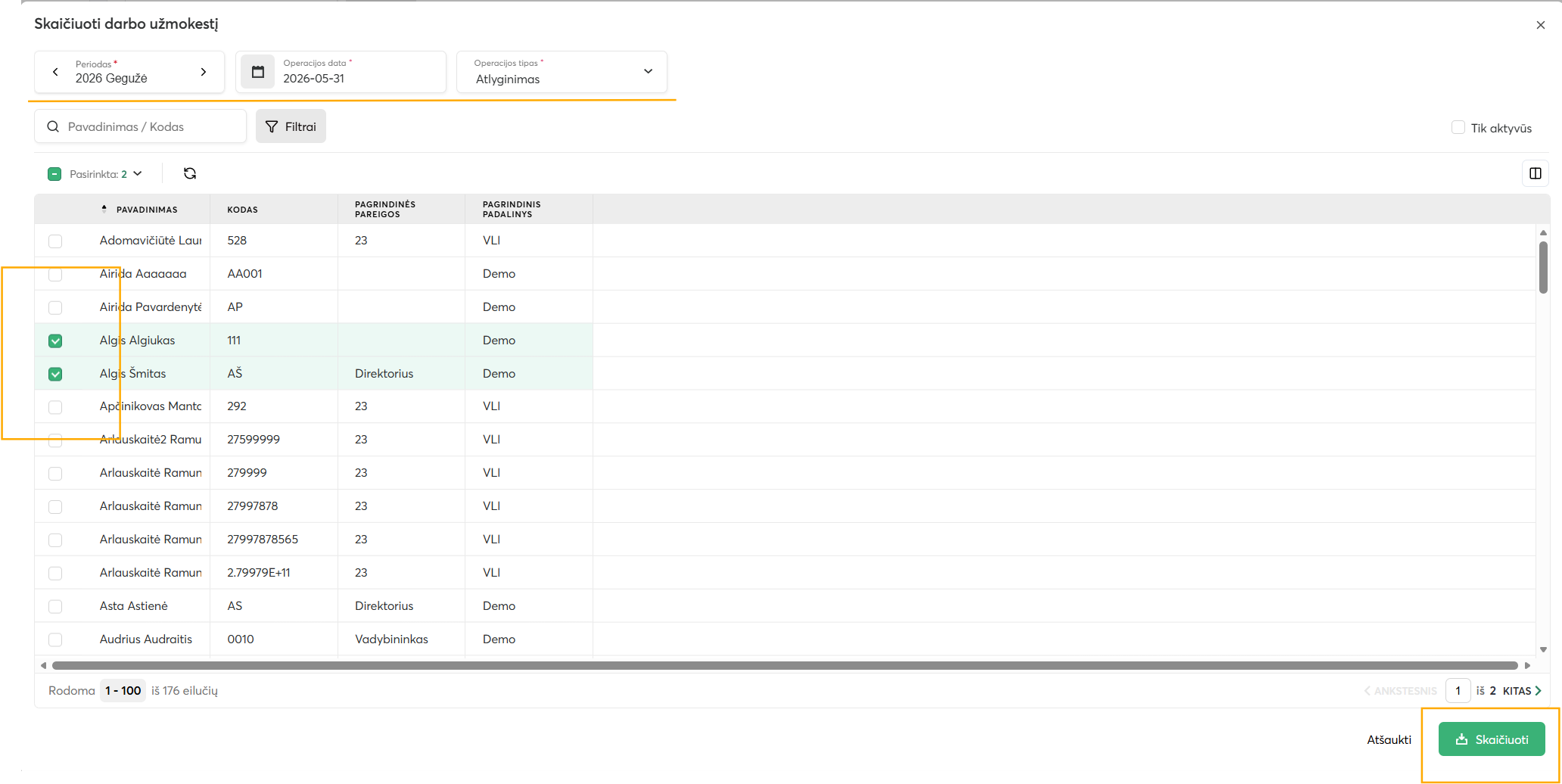Click the name Algis Algiukas

point(137,341)
